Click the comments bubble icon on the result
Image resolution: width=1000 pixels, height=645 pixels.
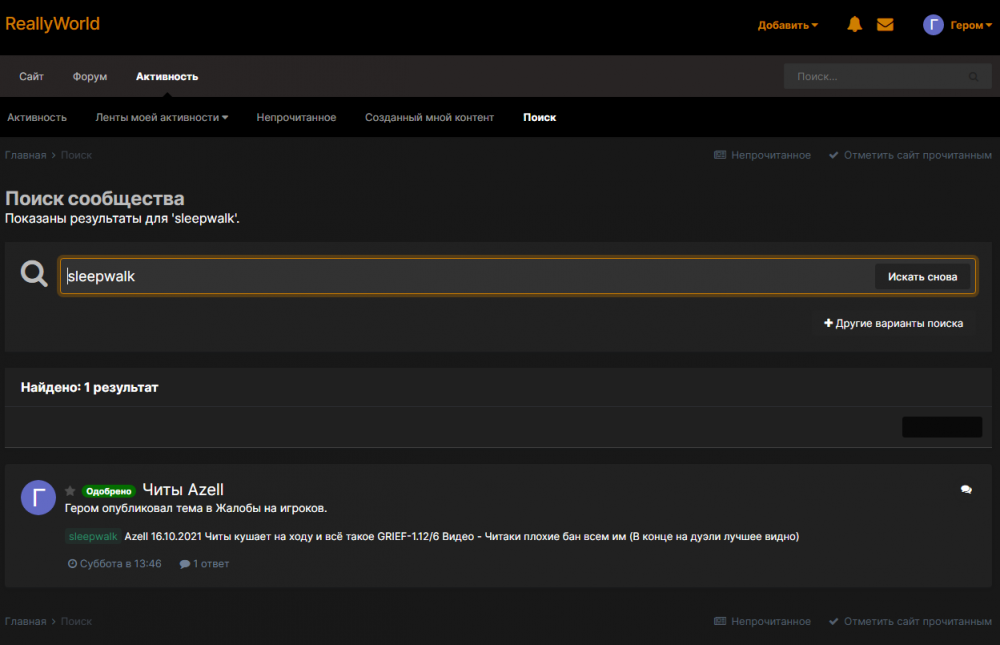(966, 489)
